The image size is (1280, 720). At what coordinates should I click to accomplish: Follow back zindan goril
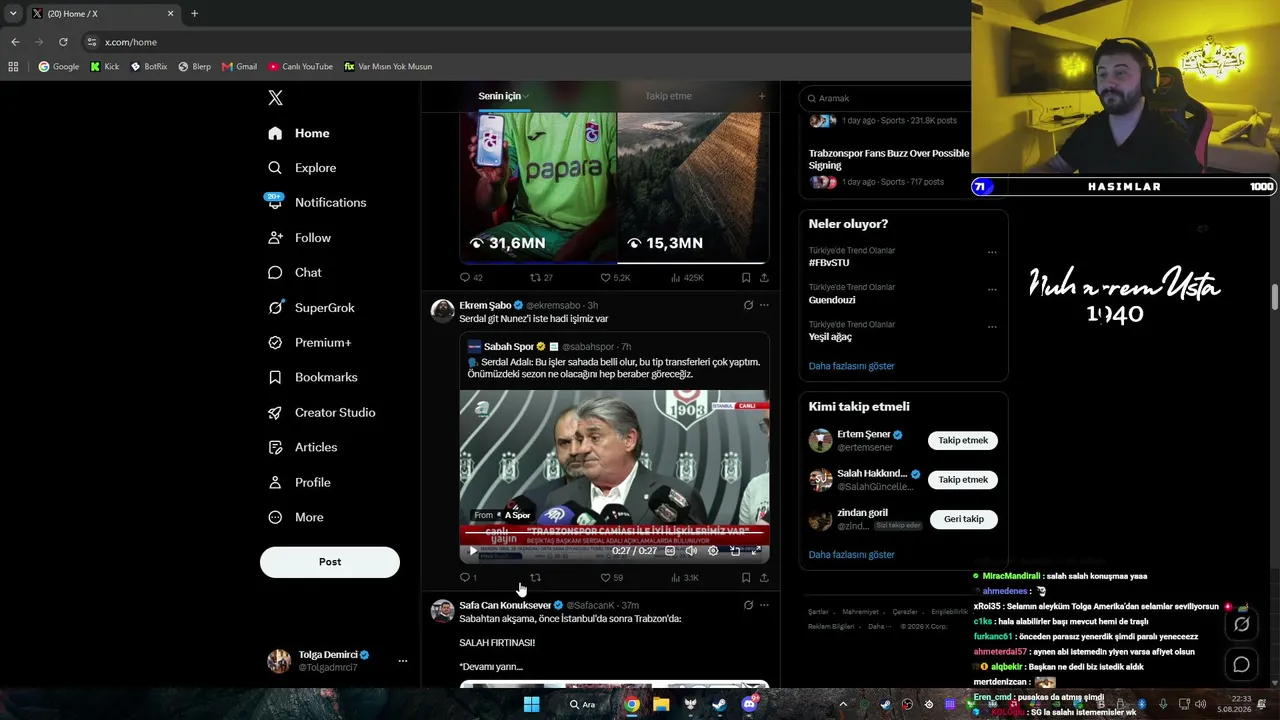[964, 519]
